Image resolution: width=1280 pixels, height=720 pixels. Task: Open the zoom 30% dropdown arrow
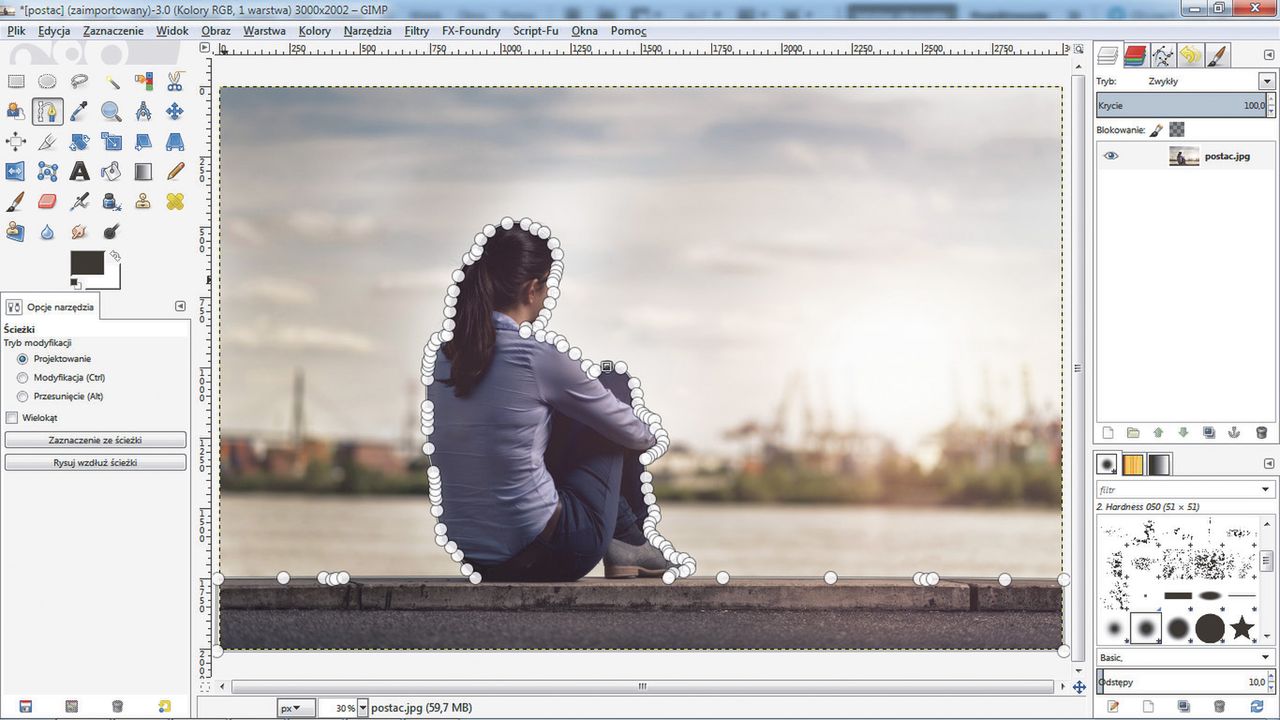(x=362, y=708)
